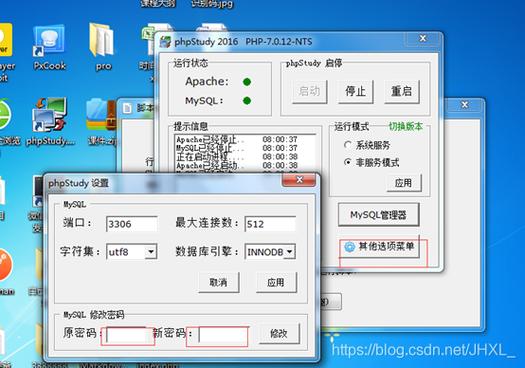This screenshot has height=368, width=525.
Task: Click the Apache green status indicator
Action: click(247, 82)
